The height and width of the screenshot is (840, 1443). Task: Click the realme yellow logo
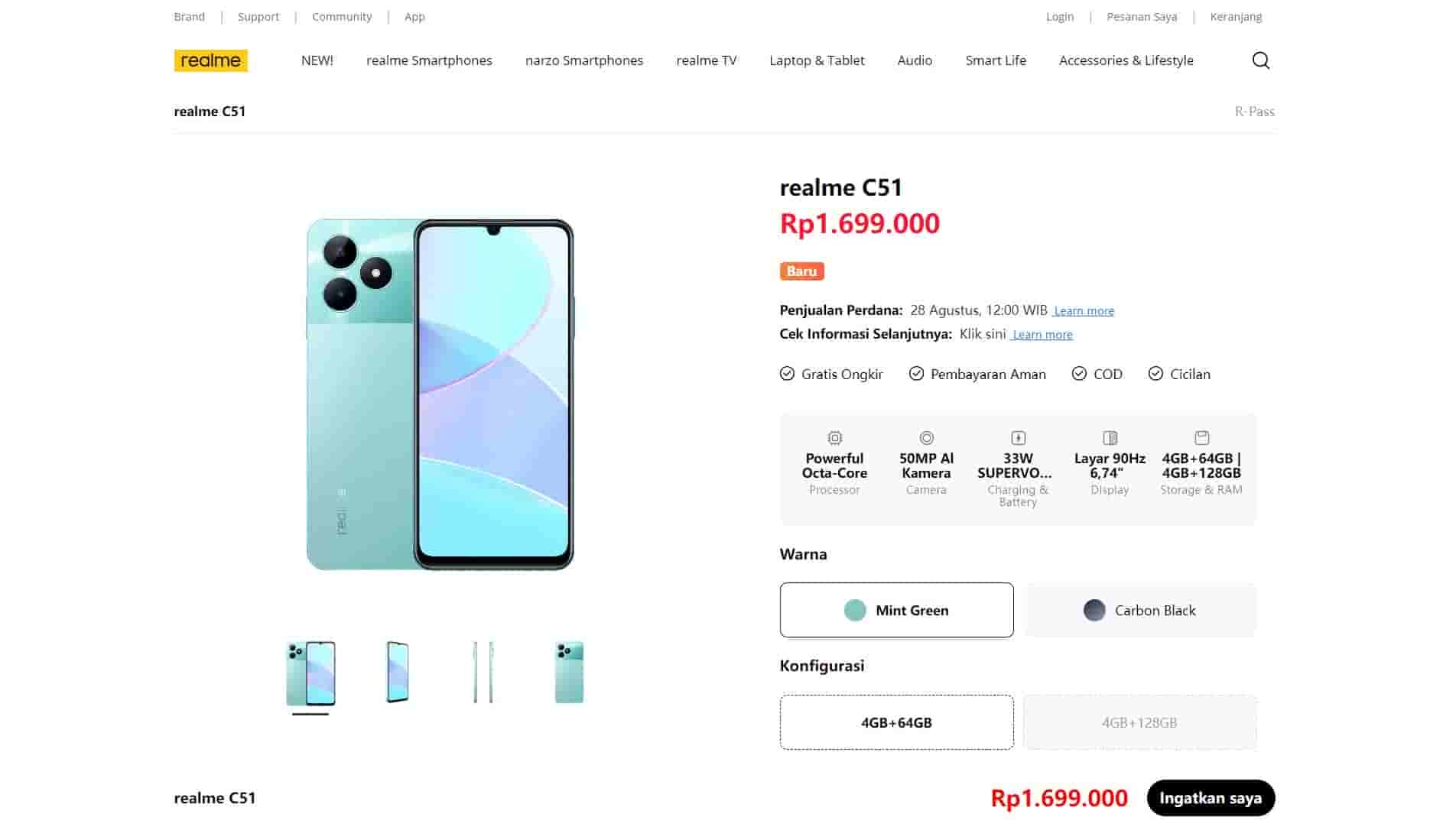click(x=210, y=60)
